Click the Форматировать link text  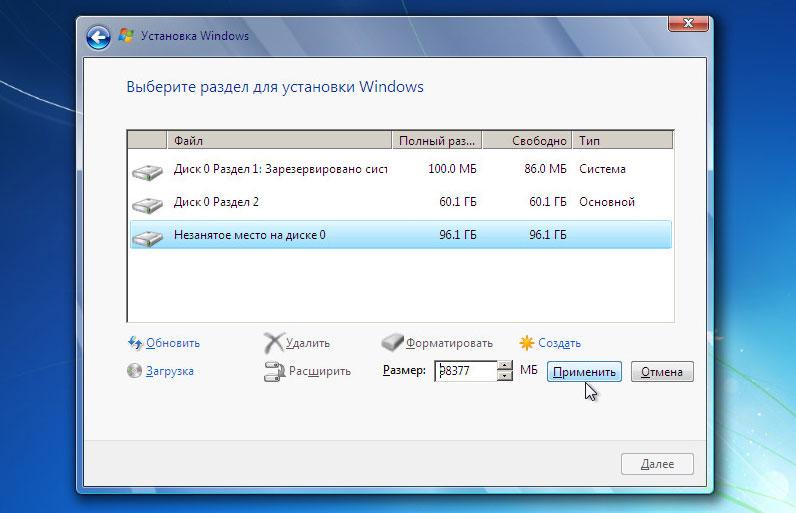click(449, 343)
